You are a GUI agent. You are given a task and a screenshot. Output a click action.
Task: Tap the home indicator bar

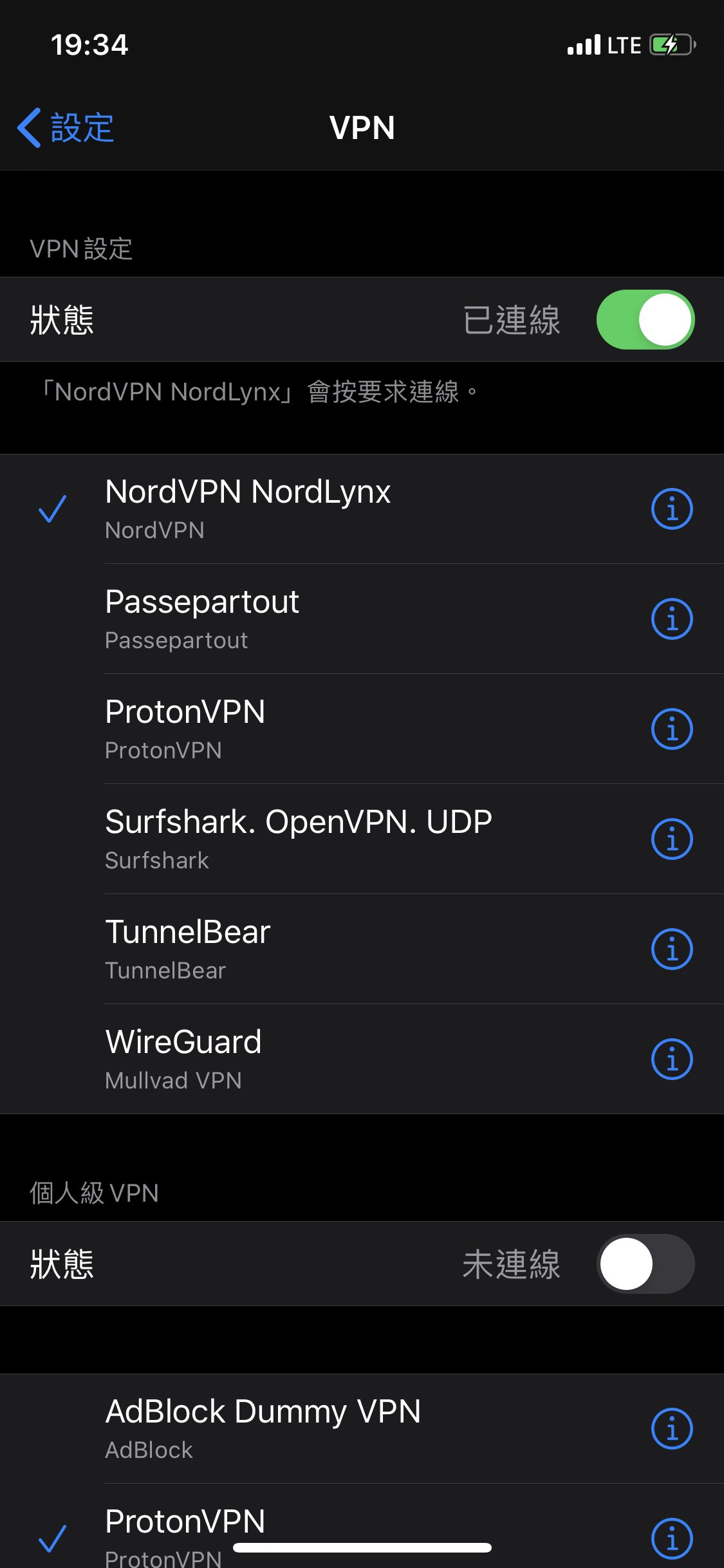tap(362, 1547)
